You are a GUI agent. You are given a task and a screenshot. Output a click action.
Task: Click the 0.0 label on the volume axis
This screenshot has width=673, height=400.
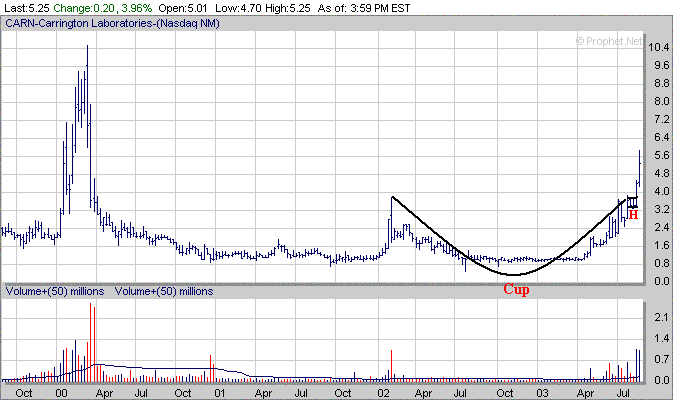661,380
